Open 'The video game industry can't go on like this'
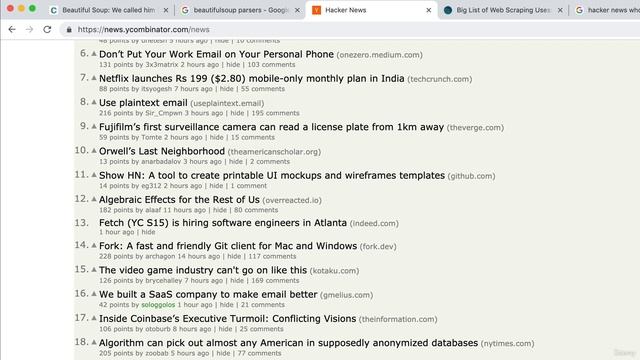Screen dimensions: 640x360 pos(203,270)
